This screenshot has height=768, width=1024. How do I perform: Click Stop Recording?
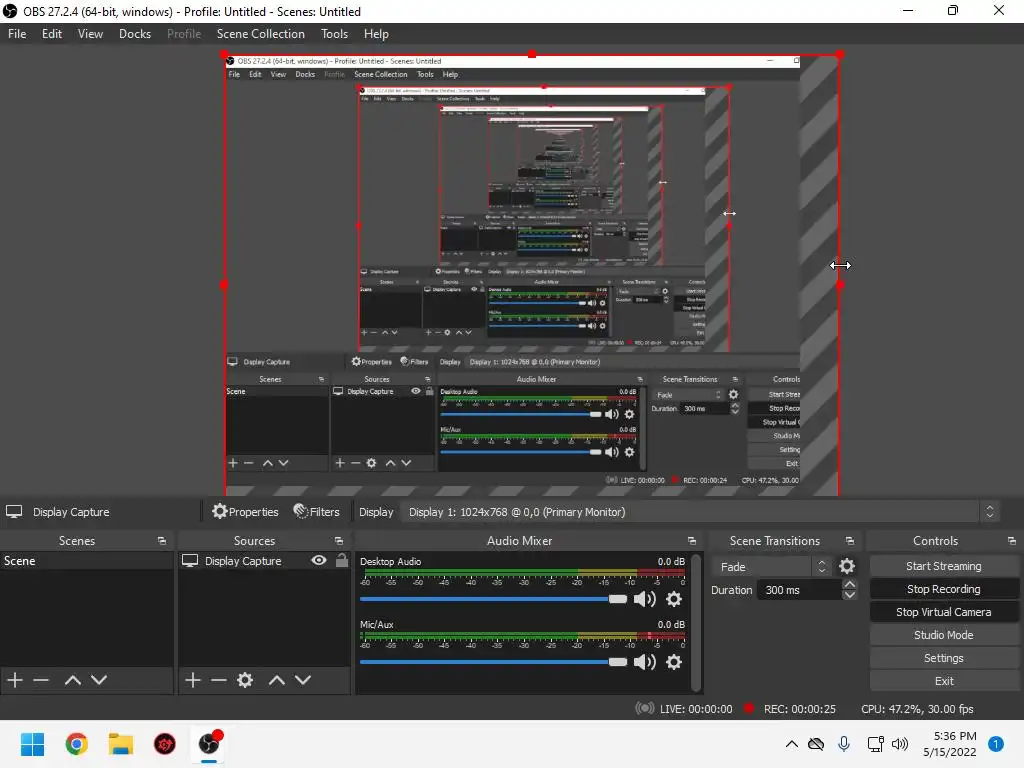944,589
